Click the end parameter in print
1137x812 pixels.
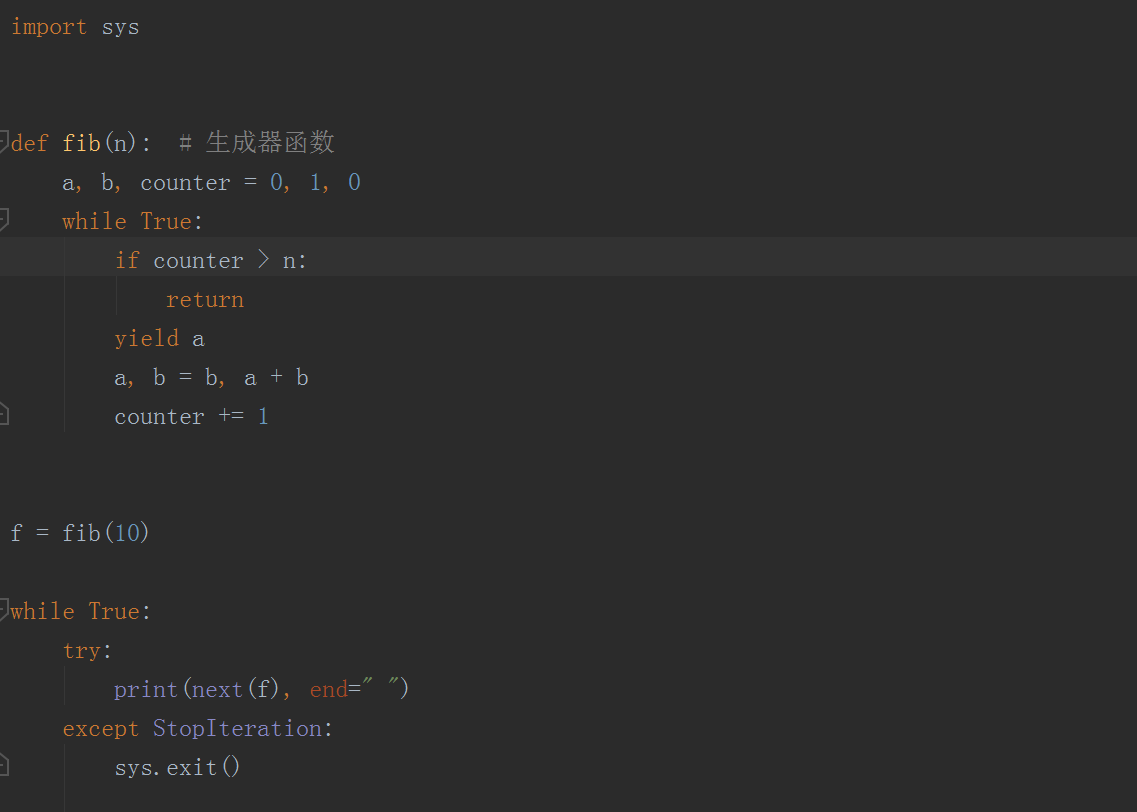[328, 690]
